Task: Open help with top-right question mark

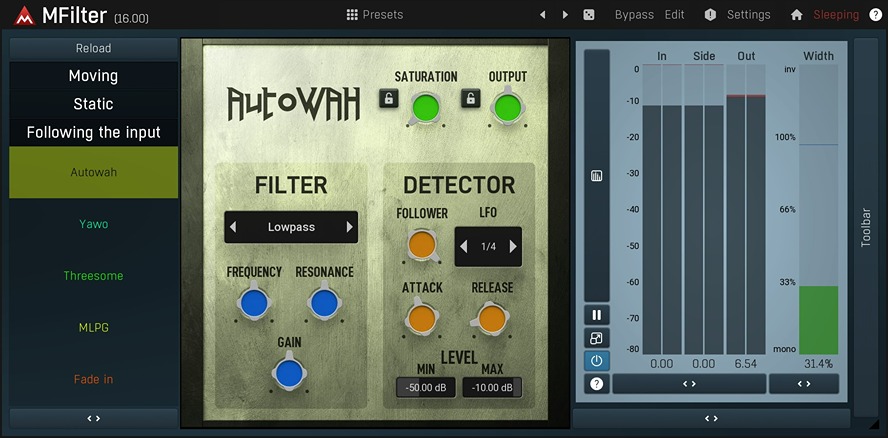Action: point(876,15)
